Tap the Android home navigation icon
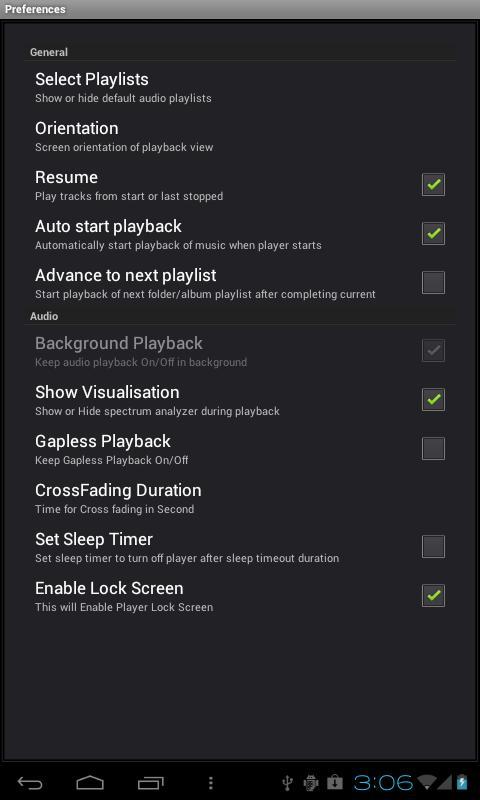Screen dimensions: 480x800 pos(90,782)
